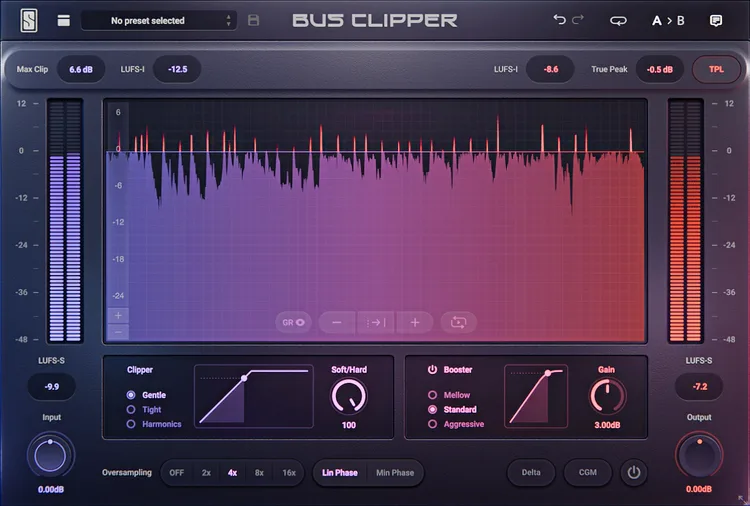Click the booster Gain knob
Screen dimensions: 750x506
[x=607, y=396]
